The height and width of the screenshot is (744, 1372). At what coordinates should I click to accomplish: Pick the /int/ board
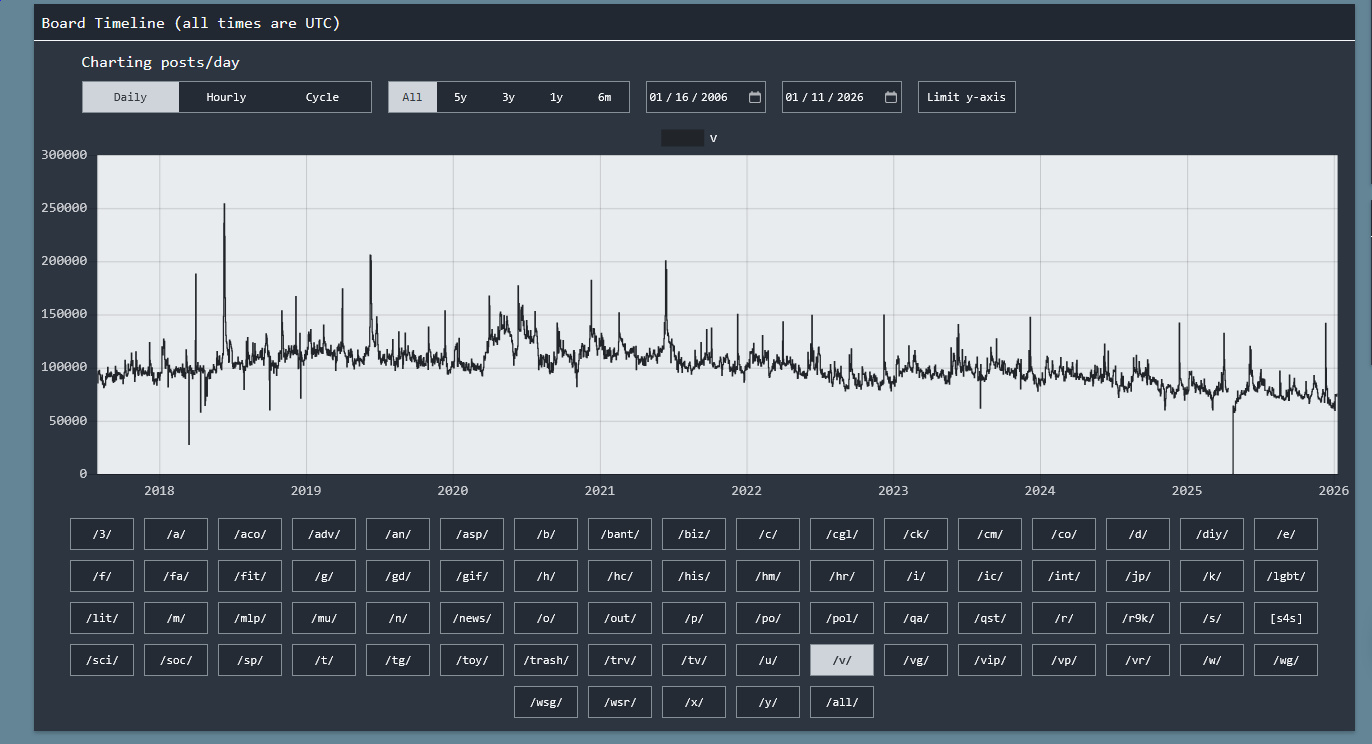coord(1064,576)
